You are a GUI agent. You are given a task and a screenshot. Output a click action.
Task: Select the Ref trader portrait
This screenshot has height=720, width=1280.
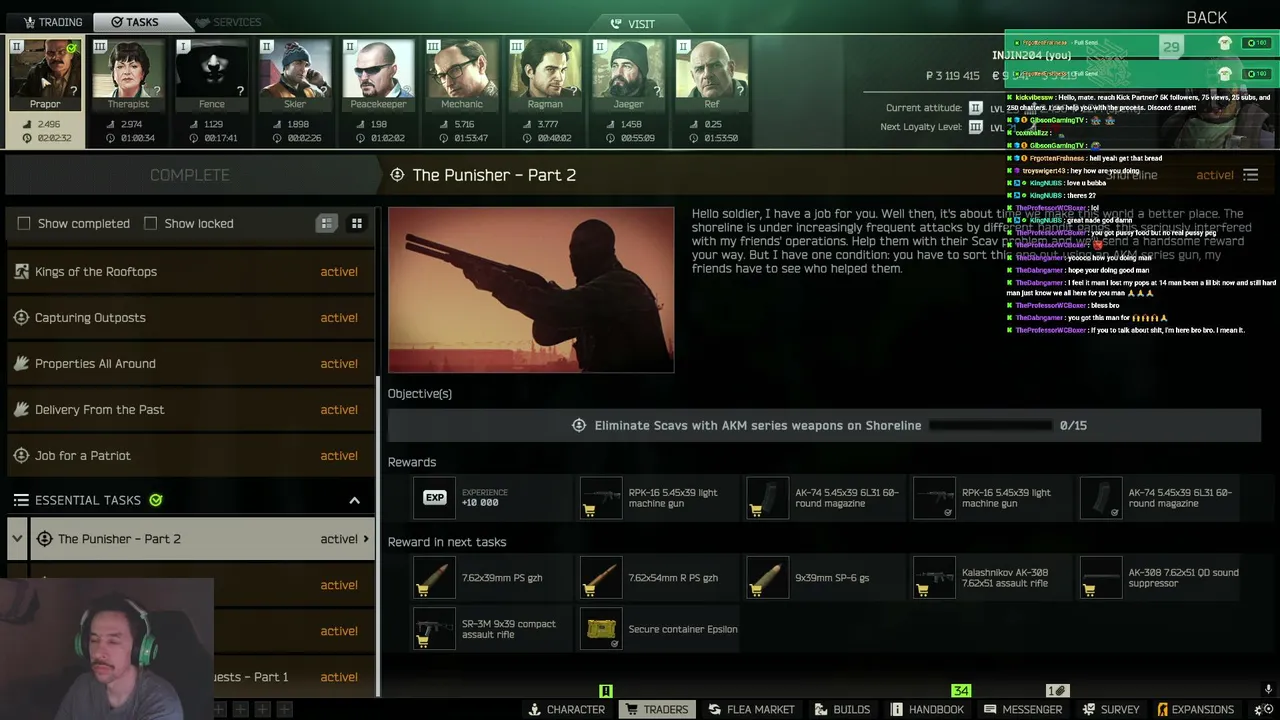point(711,76)
